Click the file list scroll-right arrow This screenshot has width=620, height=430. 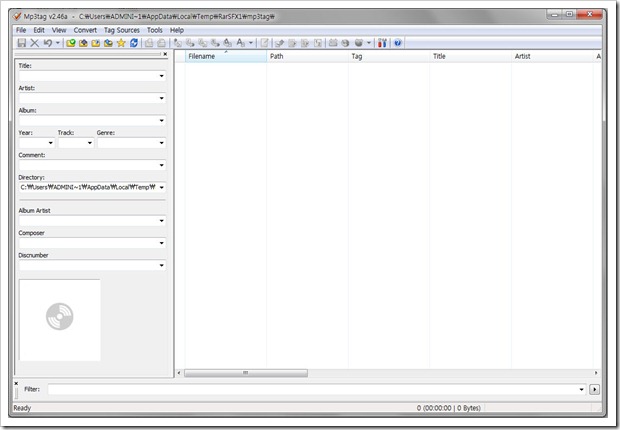(596, 373)
